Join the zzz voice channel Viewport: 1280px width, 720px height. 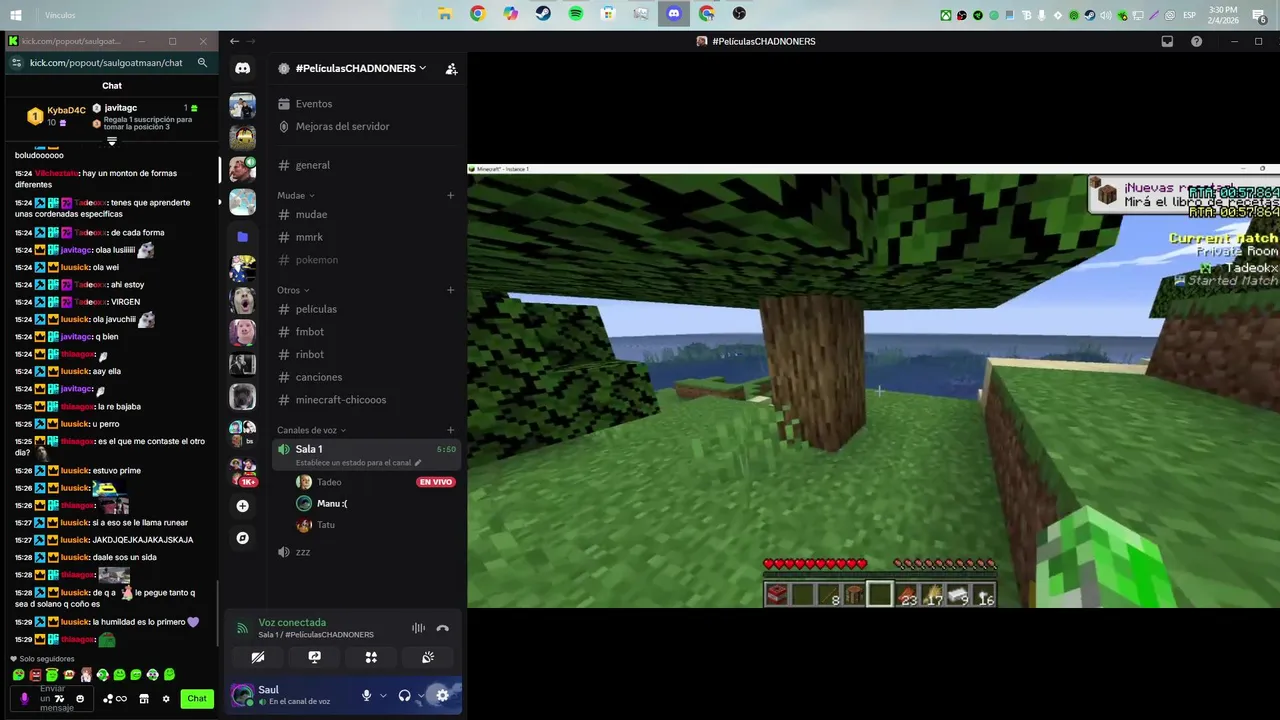pos(366,552)
